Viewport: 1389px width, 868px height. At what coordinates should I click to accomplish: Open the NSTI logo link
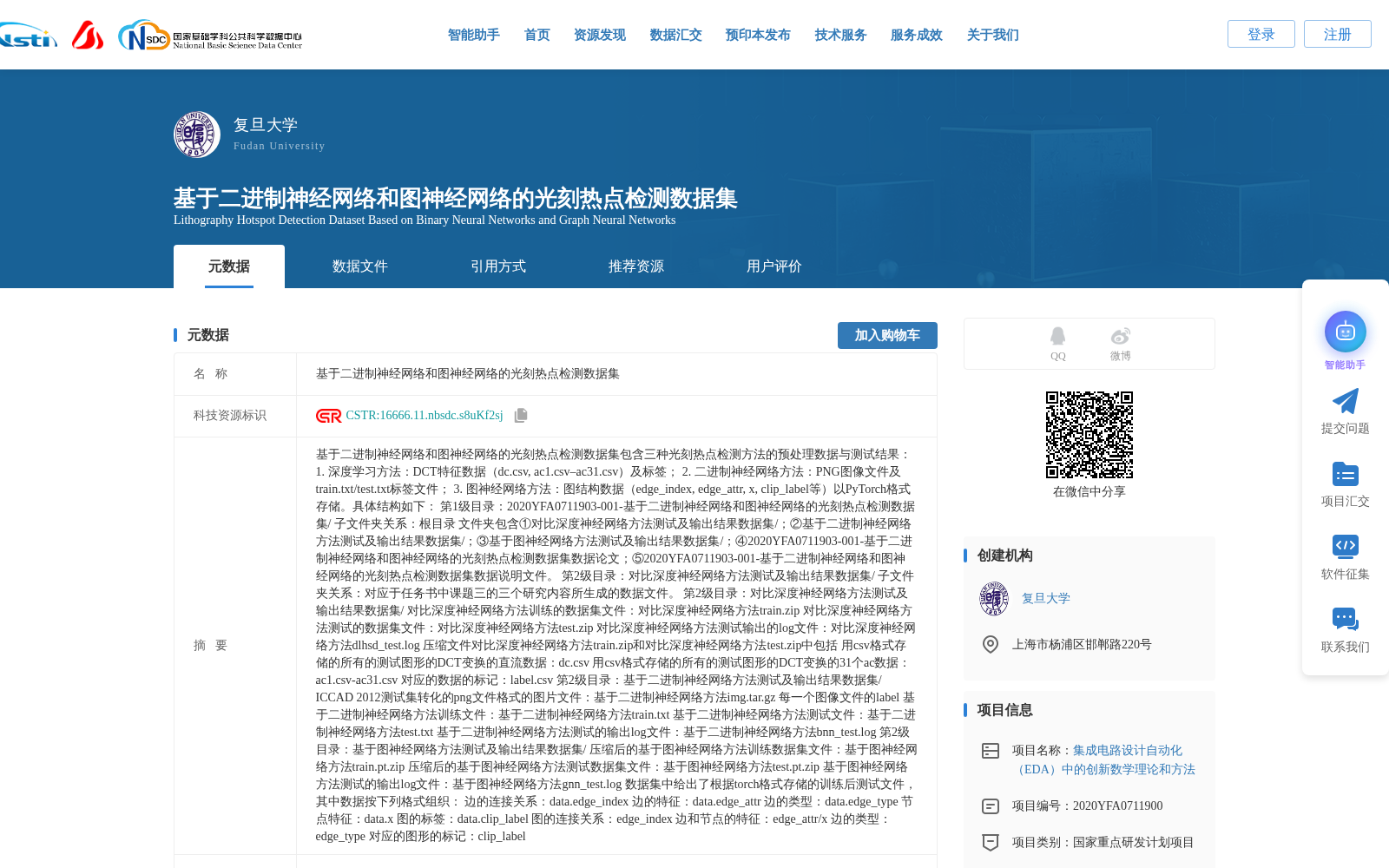click(x=28, y=36)
